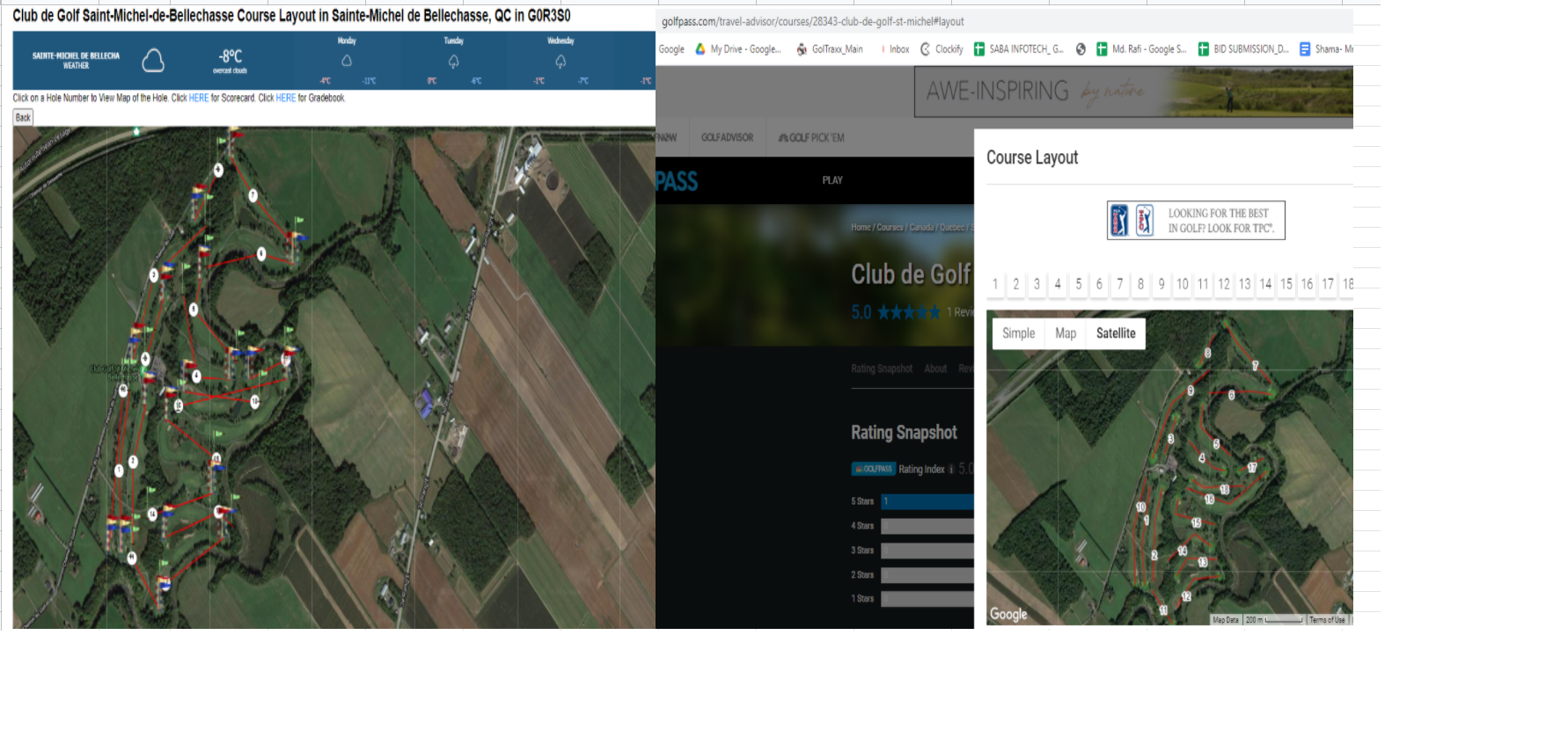Screen dimensions: 1568x752
Task: Open the AWE-INSPIRING by nature banner ad
Action: click(x=1133, y=91)
